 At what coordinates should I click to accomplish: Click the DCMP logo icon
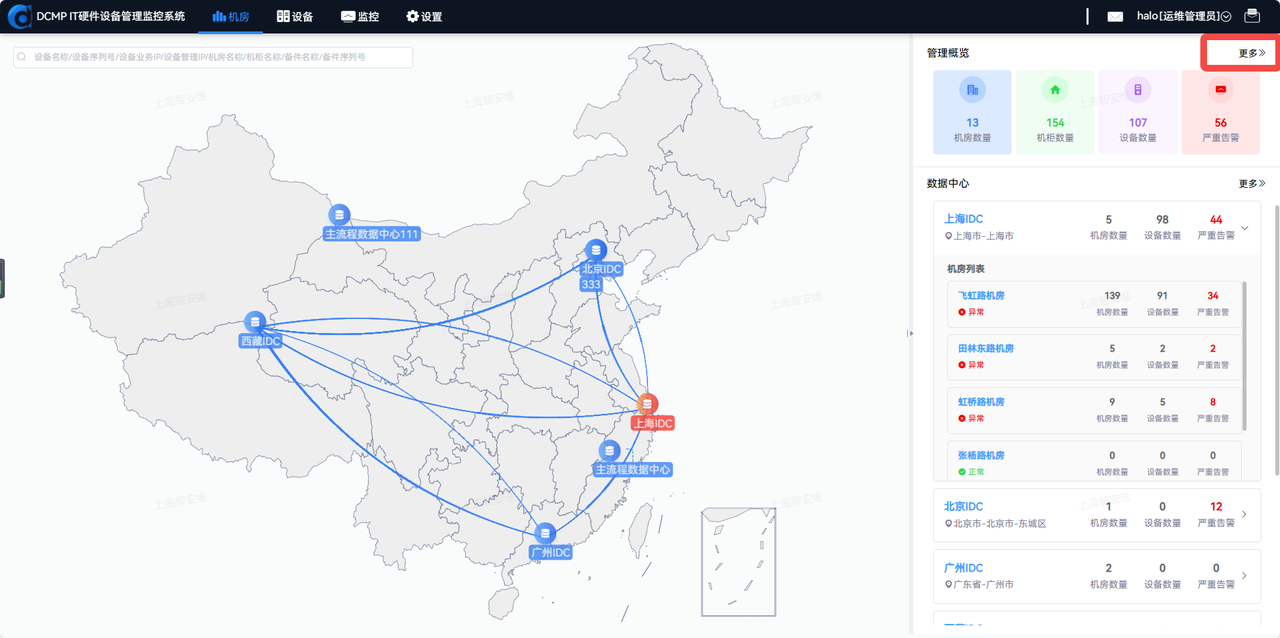point(19,16)
